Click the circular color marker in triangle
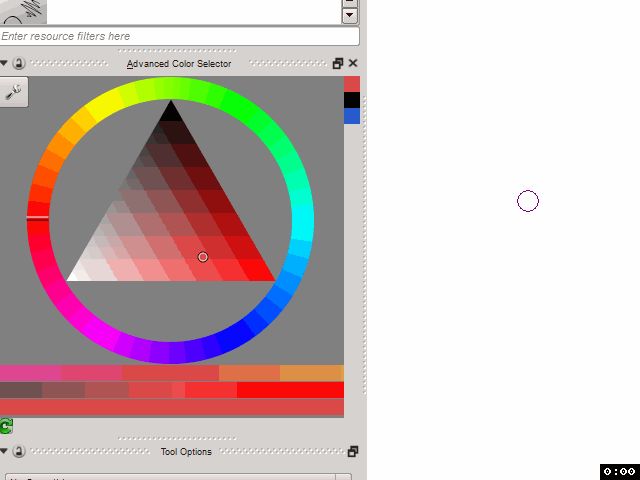640x480 pixels. [203, 257]
